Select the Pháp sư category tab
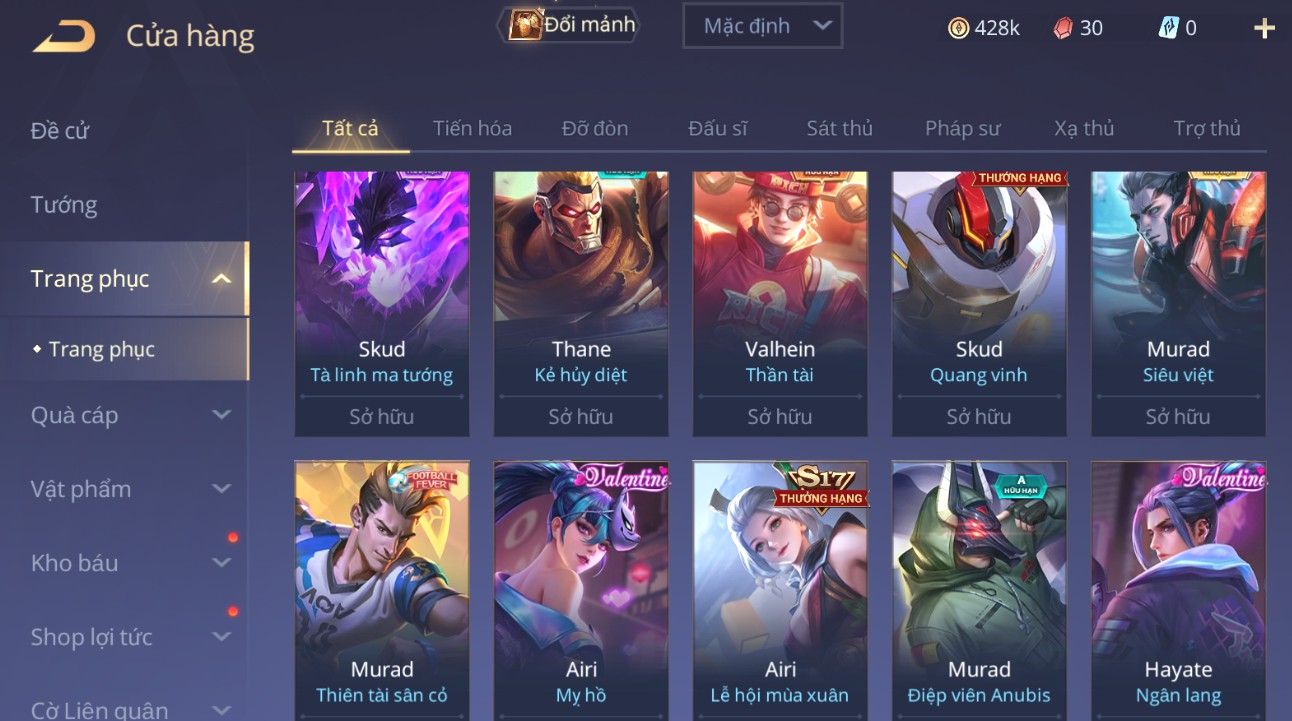This screenshot has width=1292, height=721. click(962, 128)
